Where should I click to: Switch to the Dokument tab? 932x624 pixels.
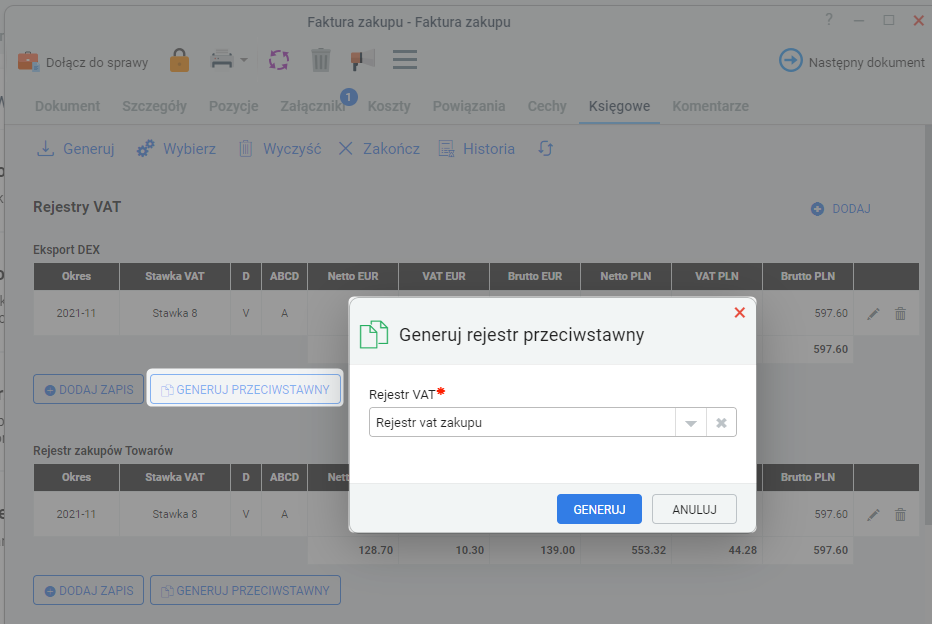[67, 106]
